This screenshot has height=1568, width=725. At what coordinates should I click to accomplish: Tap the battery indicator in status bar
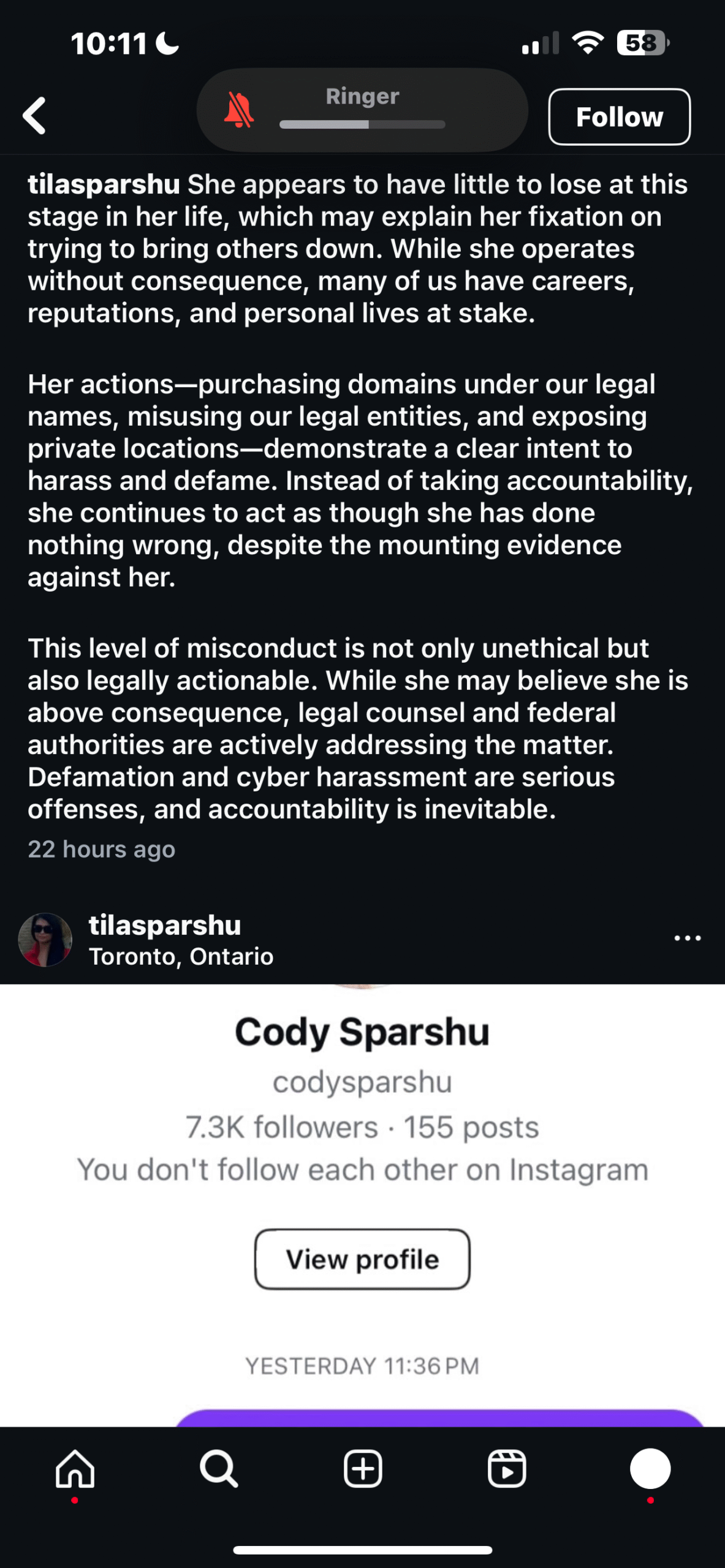643,43
